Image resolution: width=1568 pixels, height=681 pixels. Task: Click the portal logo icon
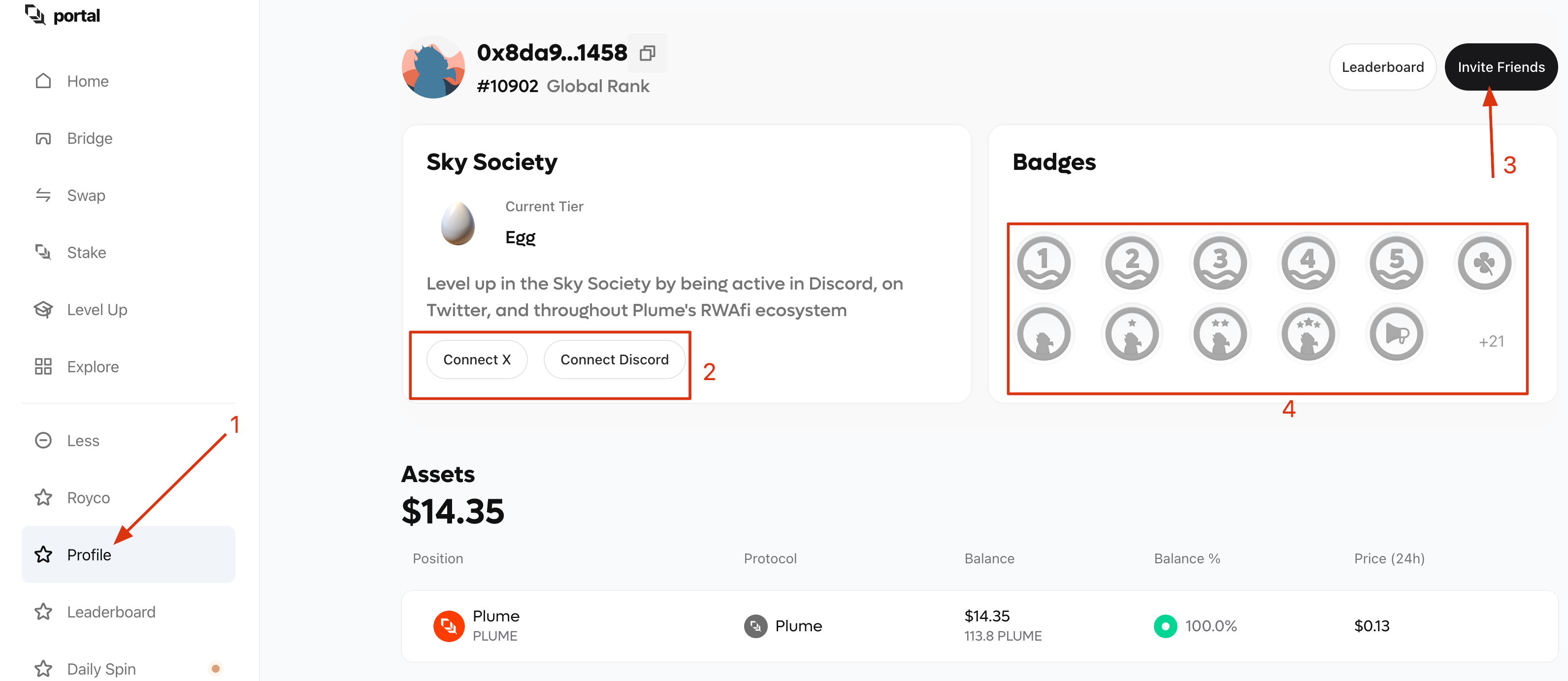[x=35, y=15]
